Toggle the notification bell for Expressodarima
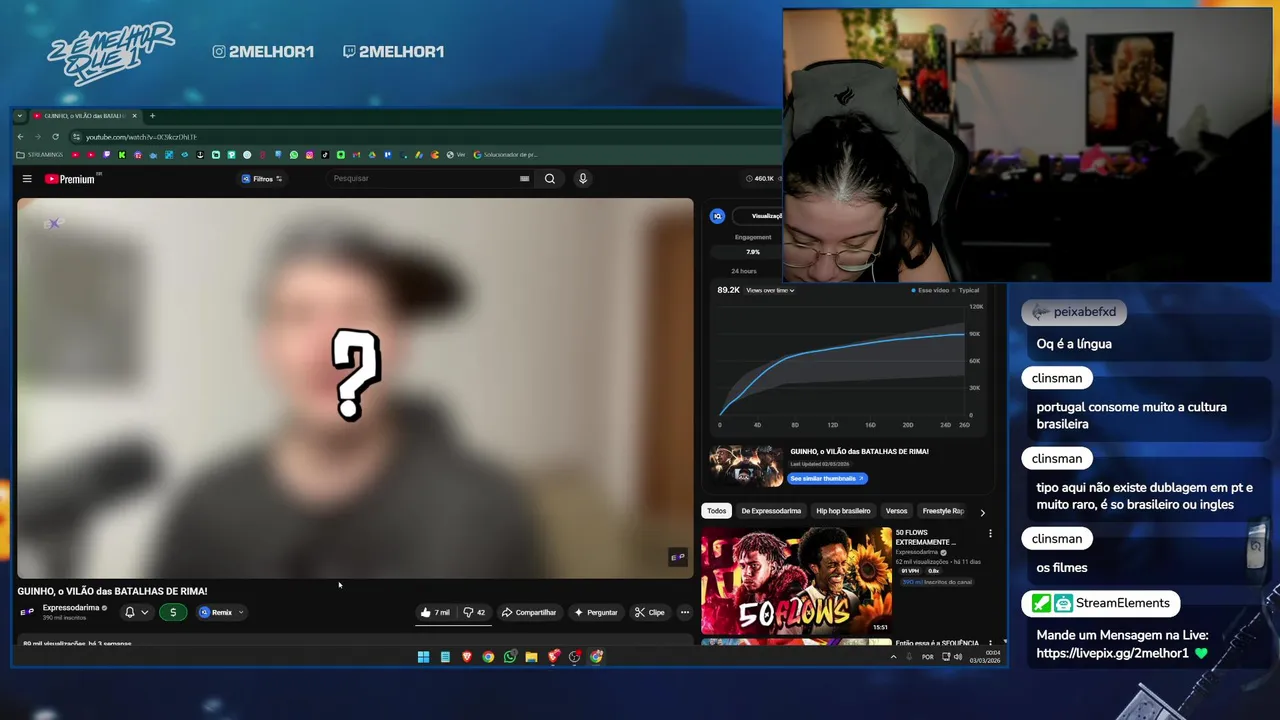 [129, 612]
